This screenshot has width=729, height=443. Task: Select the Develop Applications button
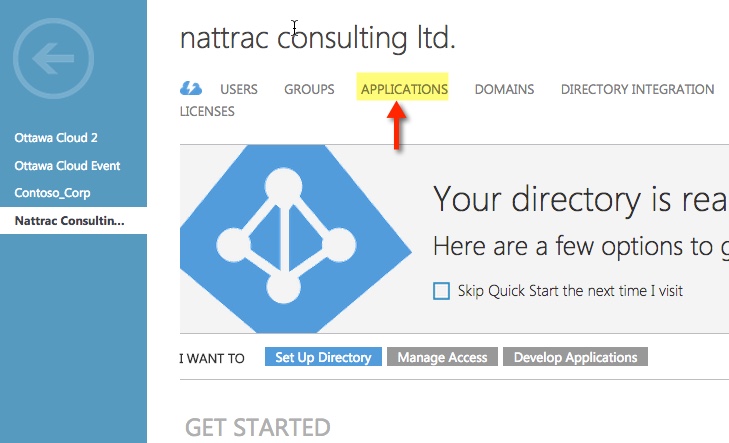pos(575,357)
